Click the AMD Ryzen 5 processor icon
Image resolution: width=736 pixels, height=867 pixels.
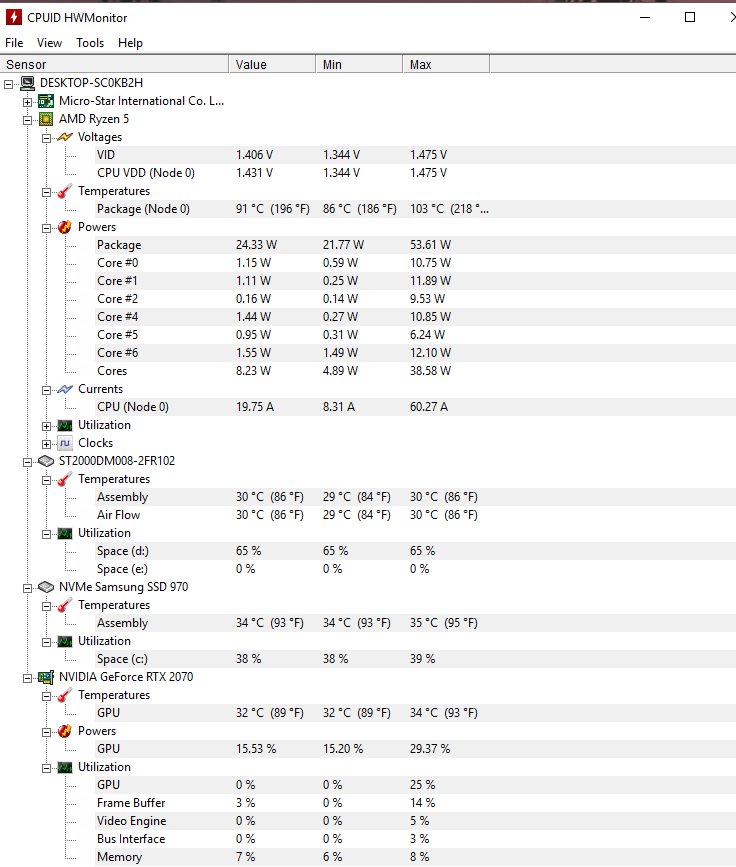(x=46, y=119)
